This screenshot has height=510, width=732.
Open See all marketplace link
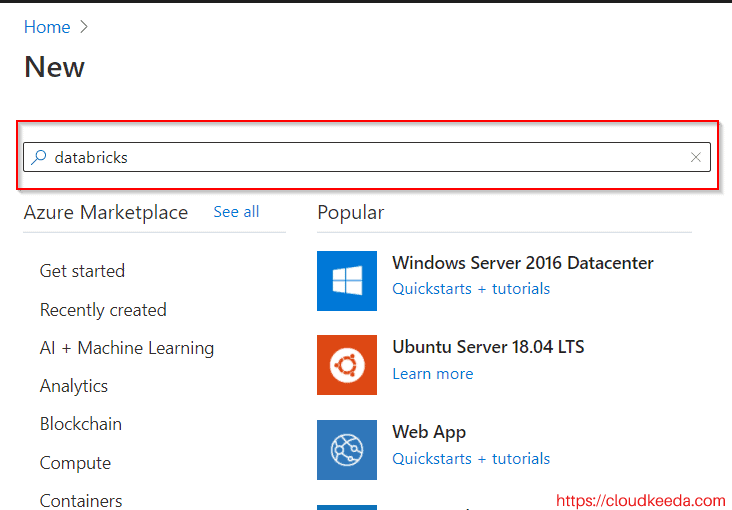[x=236, y=212]
